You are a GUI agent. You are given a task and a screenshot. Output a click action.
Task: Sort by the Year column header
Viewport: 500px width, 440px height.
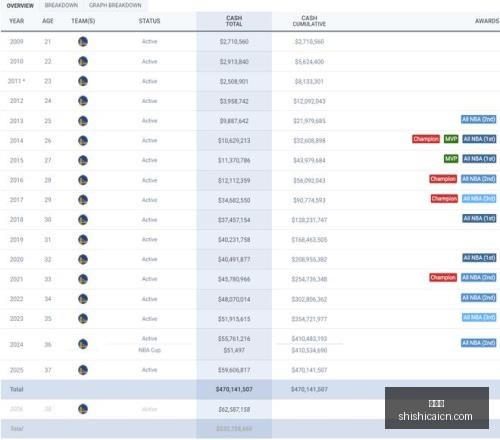[16, 21]
